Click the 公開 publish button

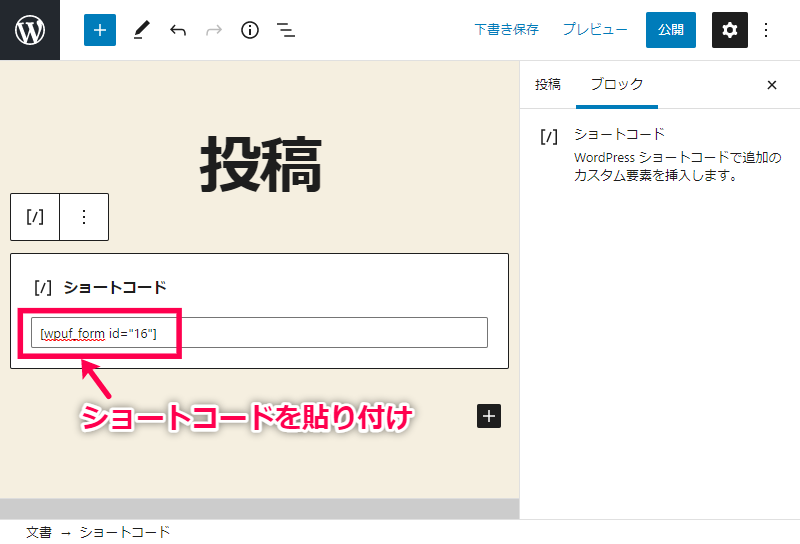click(x=670, y=30)
